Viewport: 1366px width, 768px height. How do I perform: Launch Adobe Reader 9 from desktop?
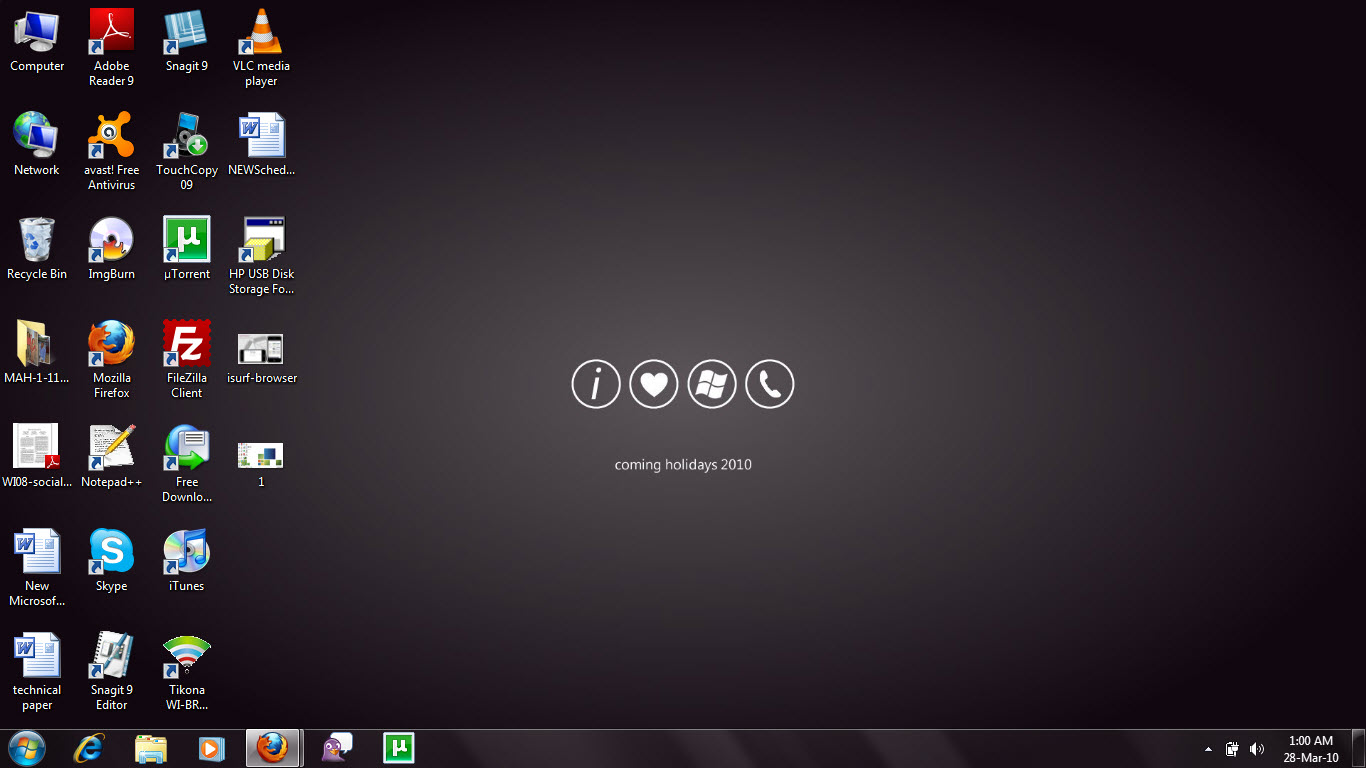[x=111, y=47]
